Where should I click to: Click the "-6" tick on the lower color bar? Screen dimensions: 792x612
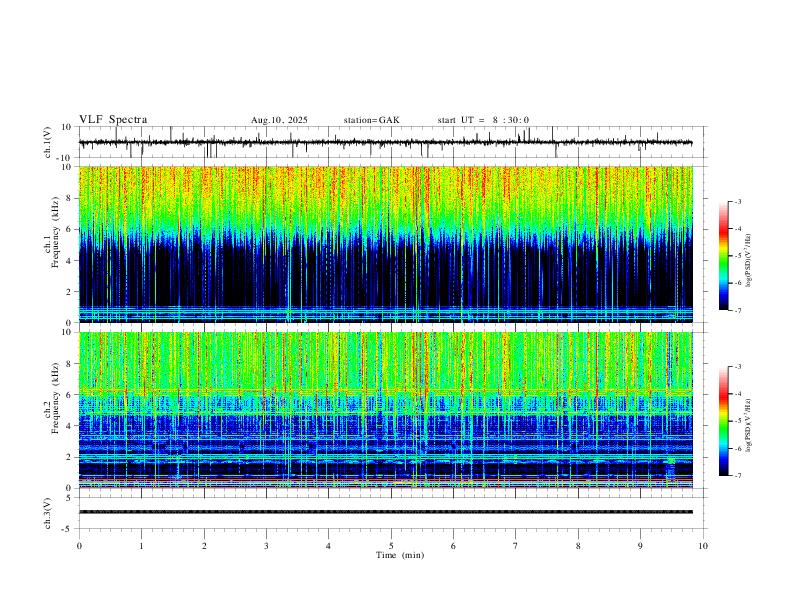pos(737,448)
